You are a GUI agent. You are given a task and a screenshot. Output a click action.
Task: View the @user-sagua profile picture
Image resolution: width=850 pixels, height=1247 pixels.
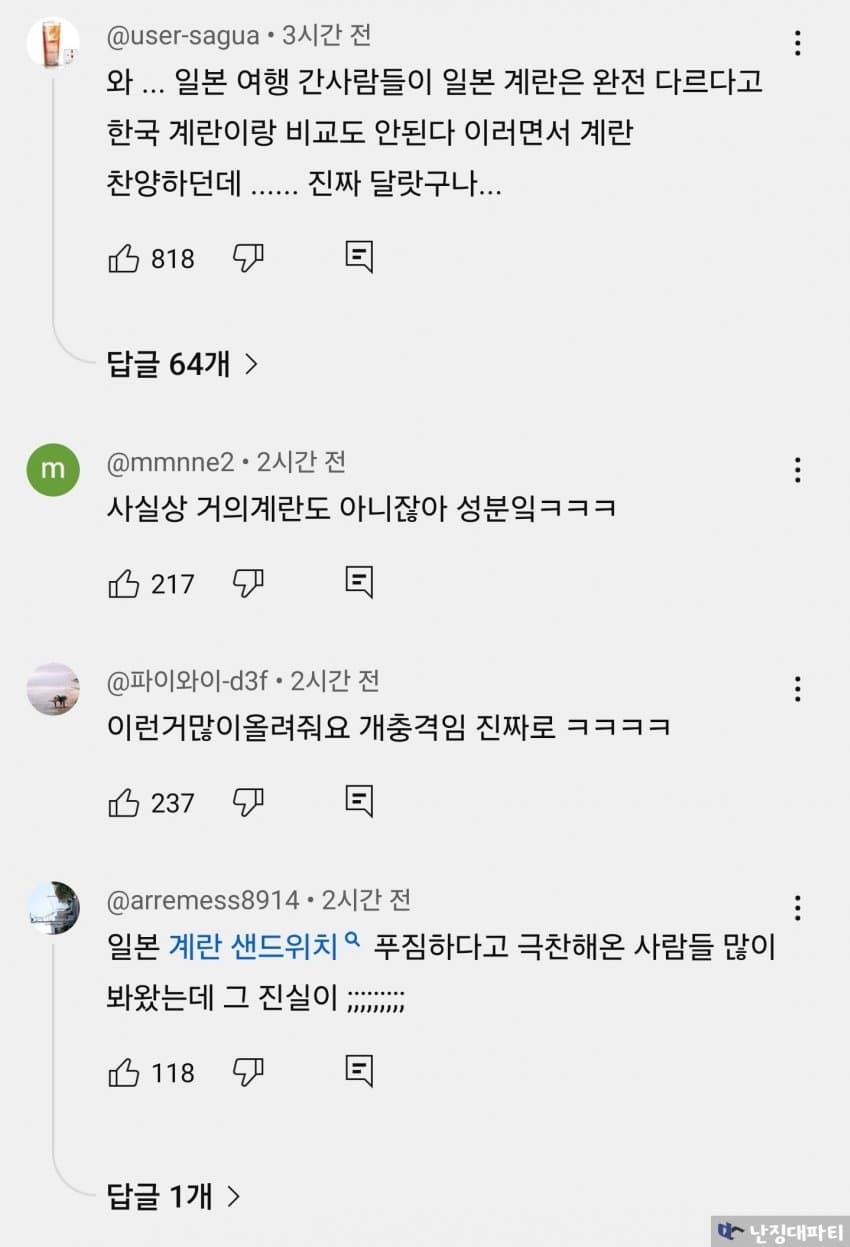pos(53,42)
